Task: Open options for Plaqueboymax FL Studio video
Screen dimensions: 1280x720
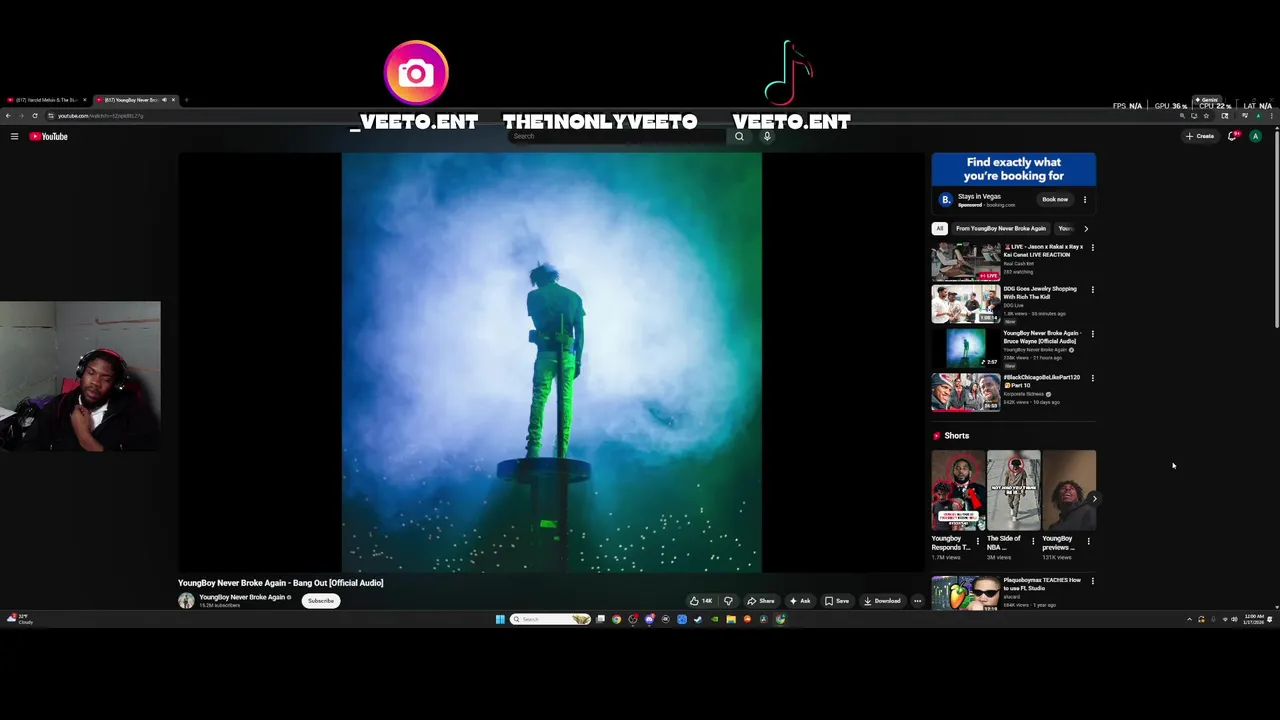Action: click(x=1092, y=581)
